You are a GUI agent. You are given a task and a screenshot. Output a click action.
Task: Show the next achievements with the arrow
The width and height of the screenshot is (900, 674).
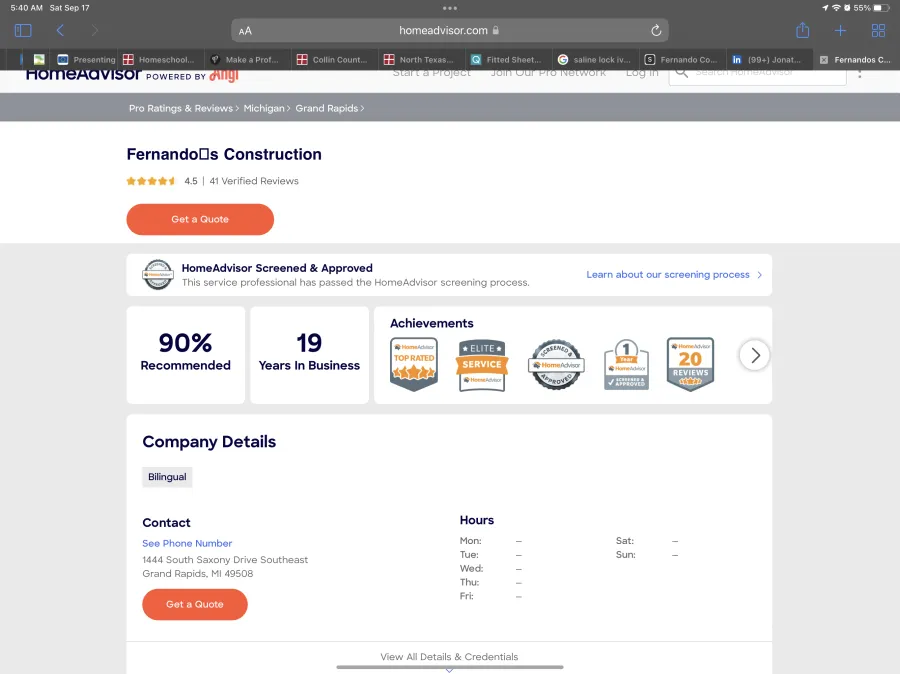[754, 355]
